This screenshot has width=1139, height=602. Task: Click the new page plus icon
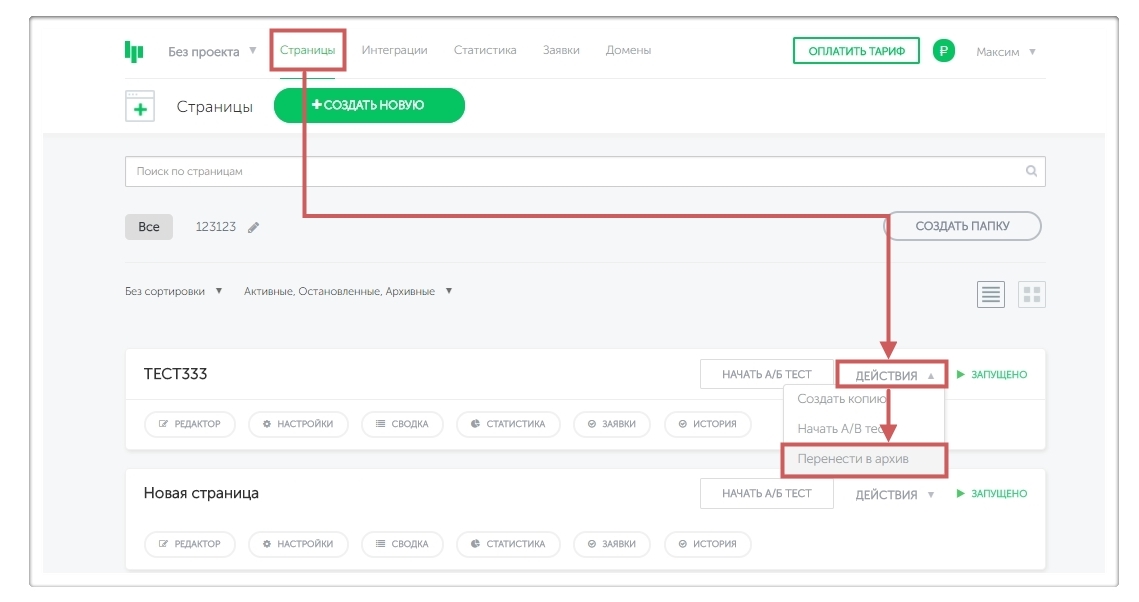pos(140,106)
